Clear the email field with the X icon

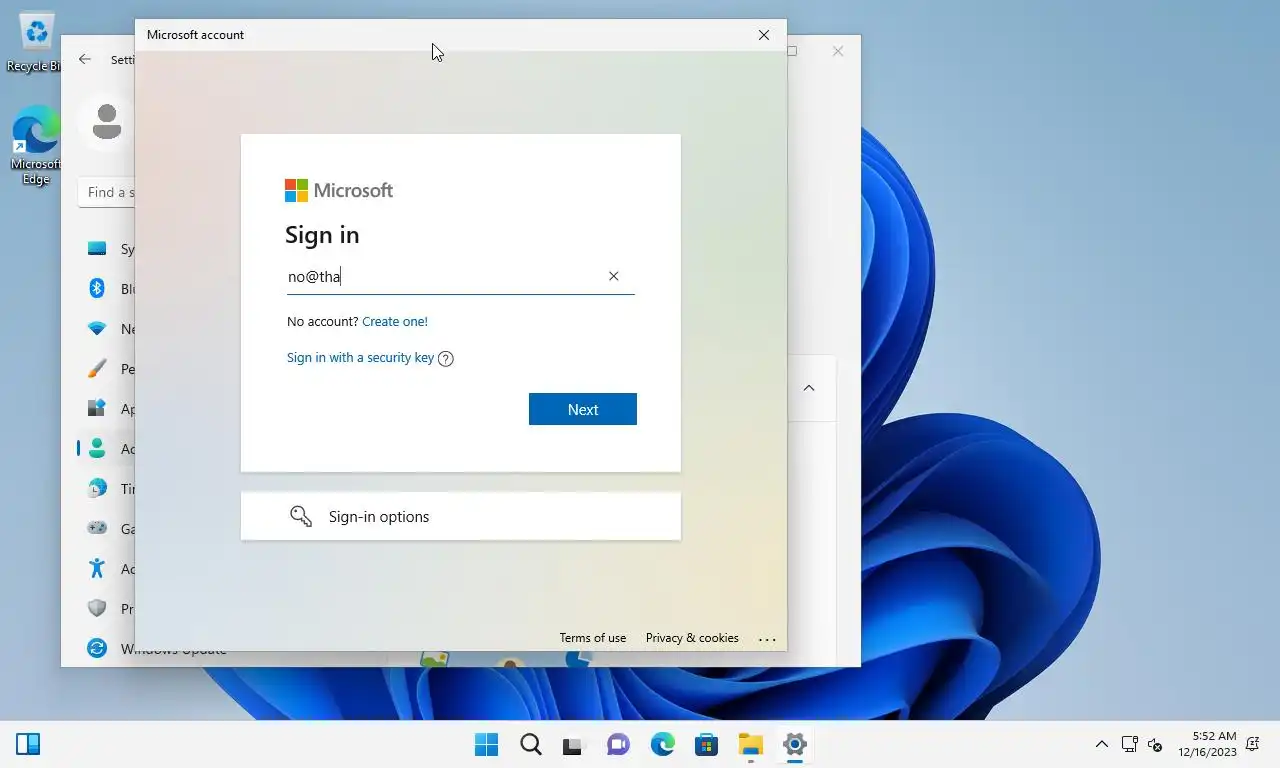[614, 276]
